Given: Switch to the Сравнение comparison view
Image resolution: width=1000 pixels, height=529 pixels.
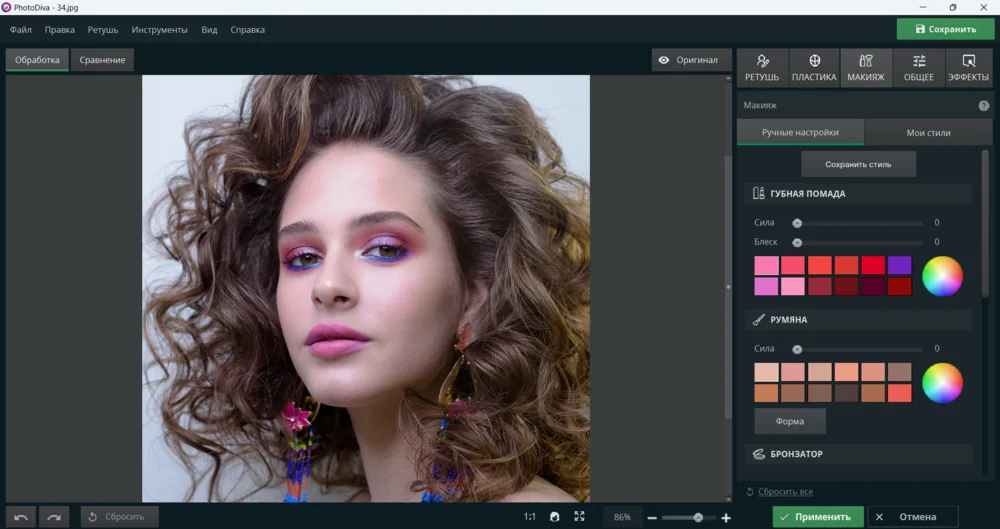Looking at the screenshot, I should click(102, 60).
